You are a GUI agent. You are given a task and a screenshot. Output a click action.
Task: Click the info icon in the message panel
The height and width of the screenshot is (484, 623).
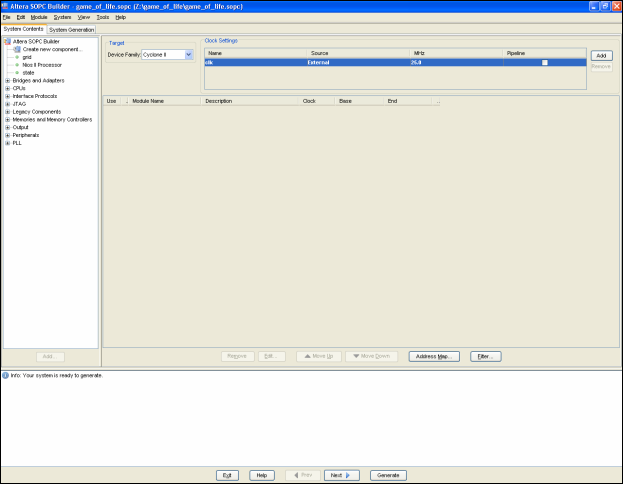pos(4,375)
